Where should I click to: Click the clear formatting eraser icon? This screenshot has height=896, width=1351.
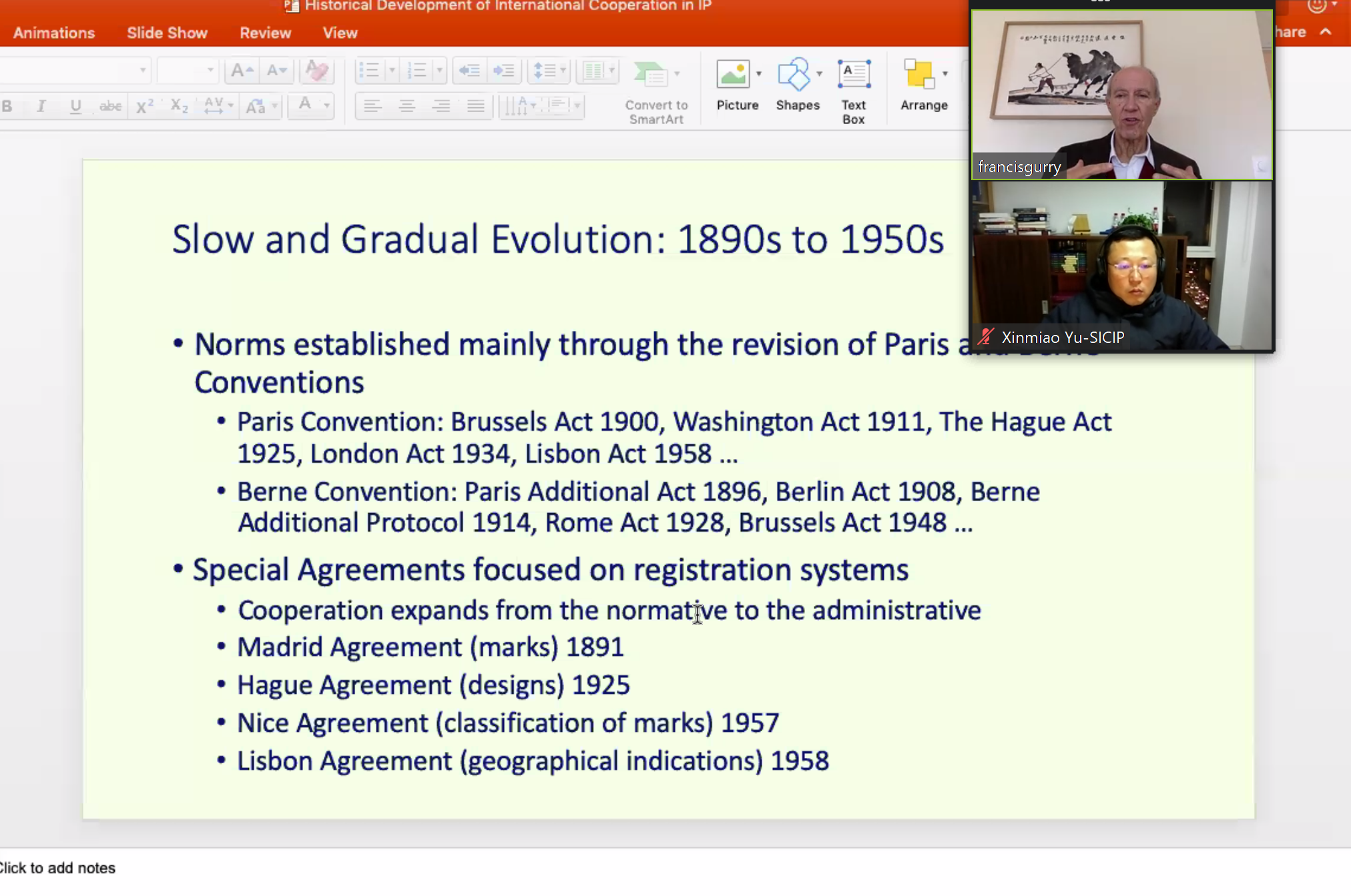pos(316,71)
